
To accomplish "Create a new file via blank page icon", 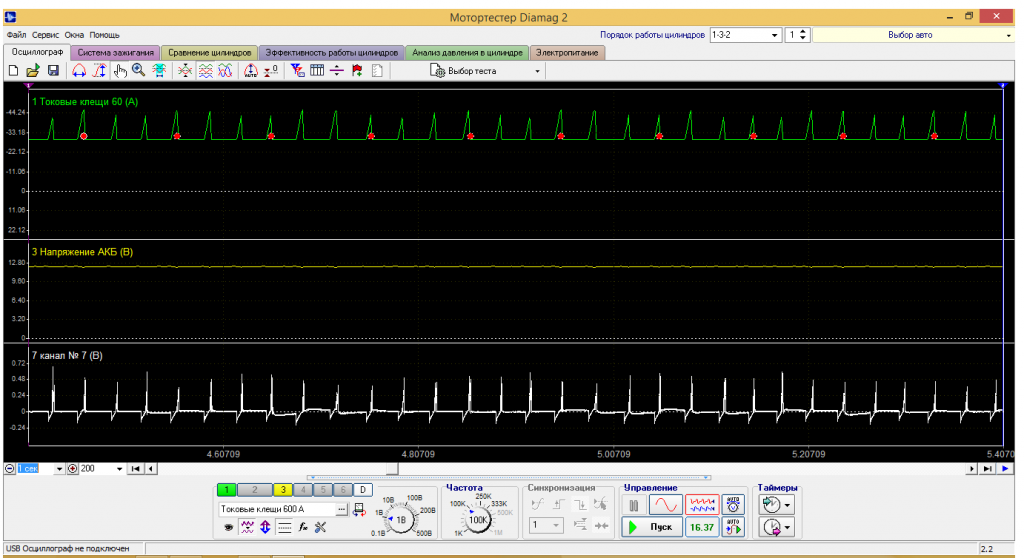I will (13, 71).
